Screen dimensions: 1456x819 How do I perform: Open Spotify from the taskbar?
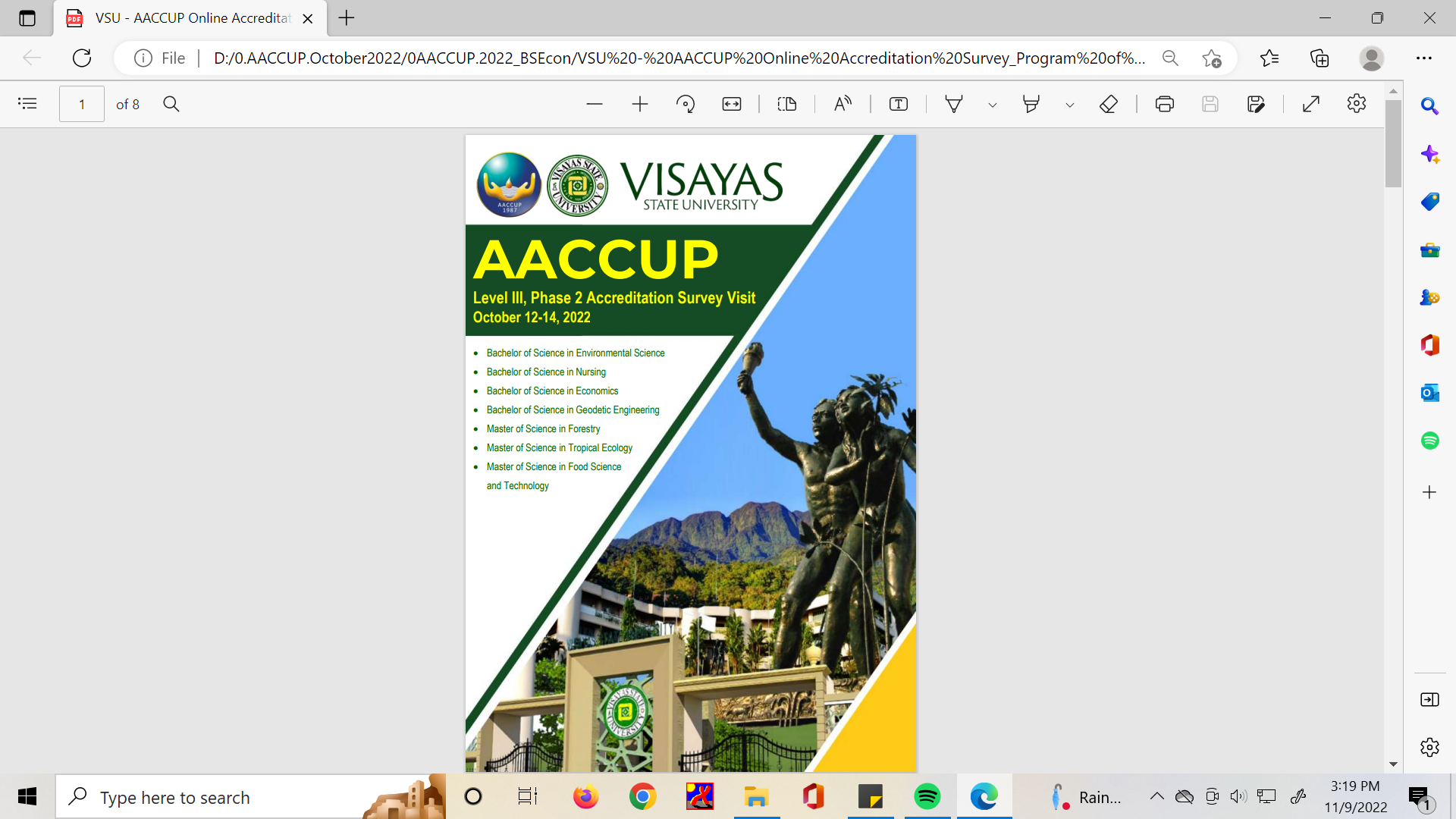(x=927, y=797)
